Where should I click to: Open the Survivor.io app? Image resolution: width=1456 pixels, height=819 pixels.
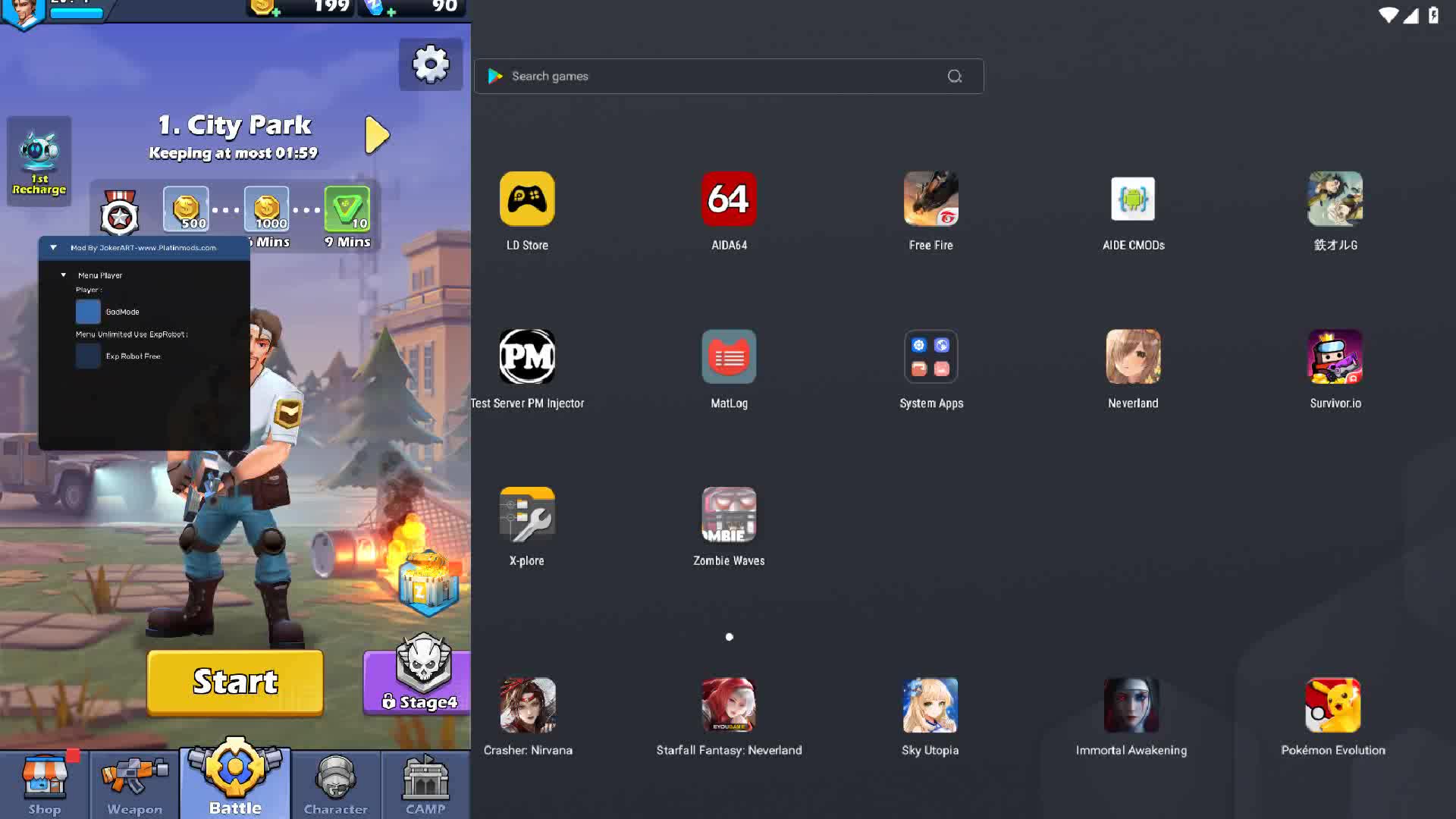click(1335, 357)
